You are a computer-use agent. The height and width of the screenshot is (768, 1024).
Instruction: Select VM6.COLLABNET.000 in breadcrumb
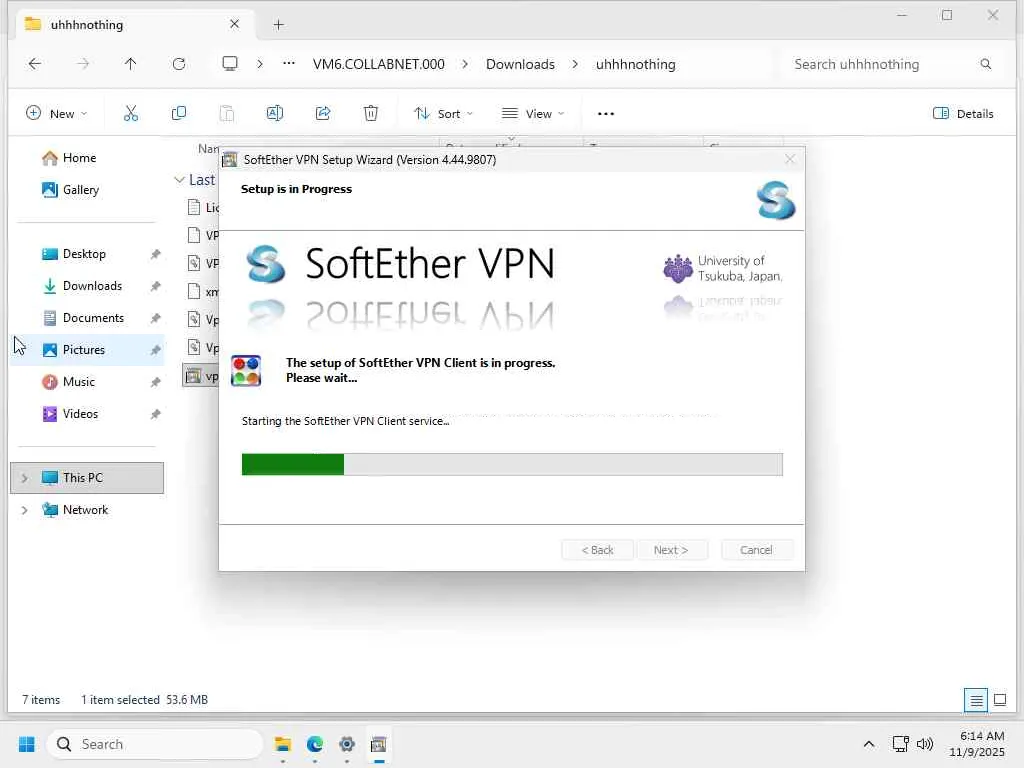[379, 64]
